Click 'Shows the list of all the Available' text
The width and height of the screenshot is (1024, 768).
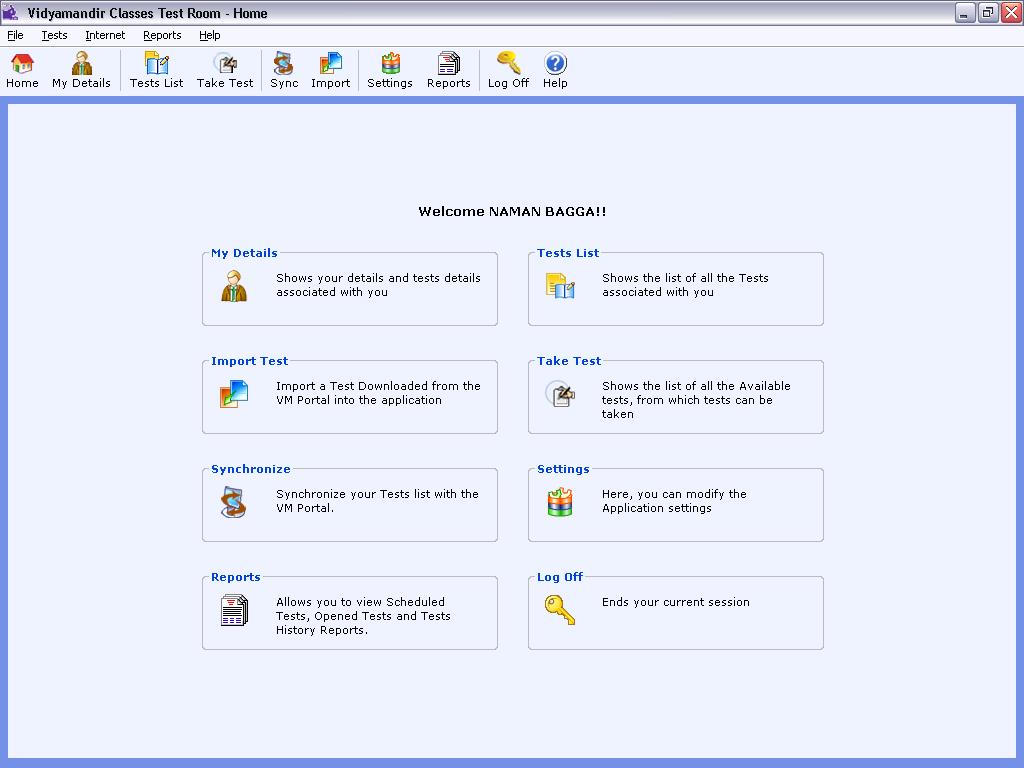click(x=696, y=386)
